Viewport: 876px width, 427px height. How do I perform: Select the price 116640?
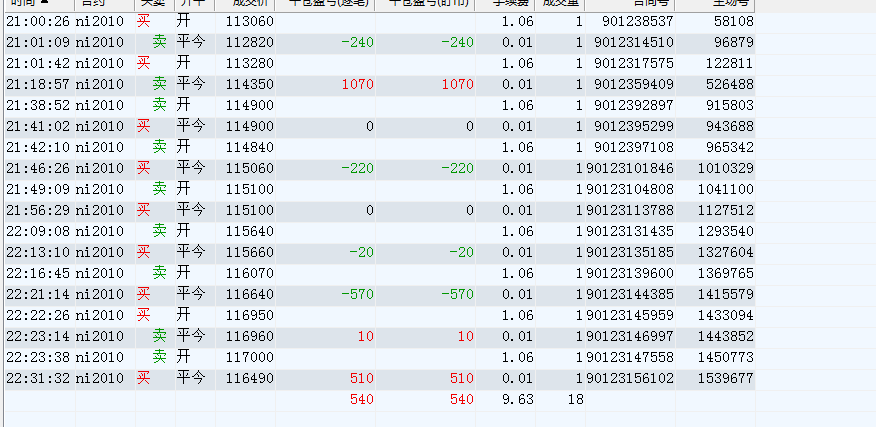pos(250,295)
